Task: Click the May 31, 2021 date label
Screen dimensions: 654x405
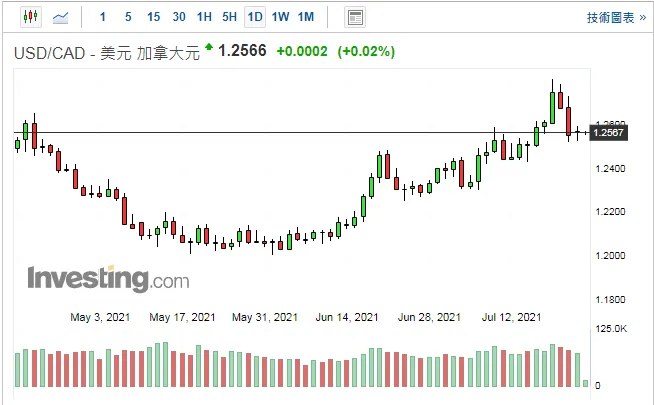Action: click(x=265, y=317)
